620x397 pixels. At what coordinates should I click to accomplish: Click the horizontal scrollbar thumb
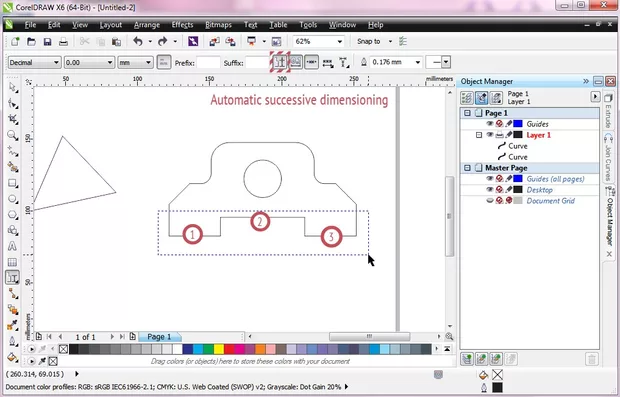coord(370,337)
